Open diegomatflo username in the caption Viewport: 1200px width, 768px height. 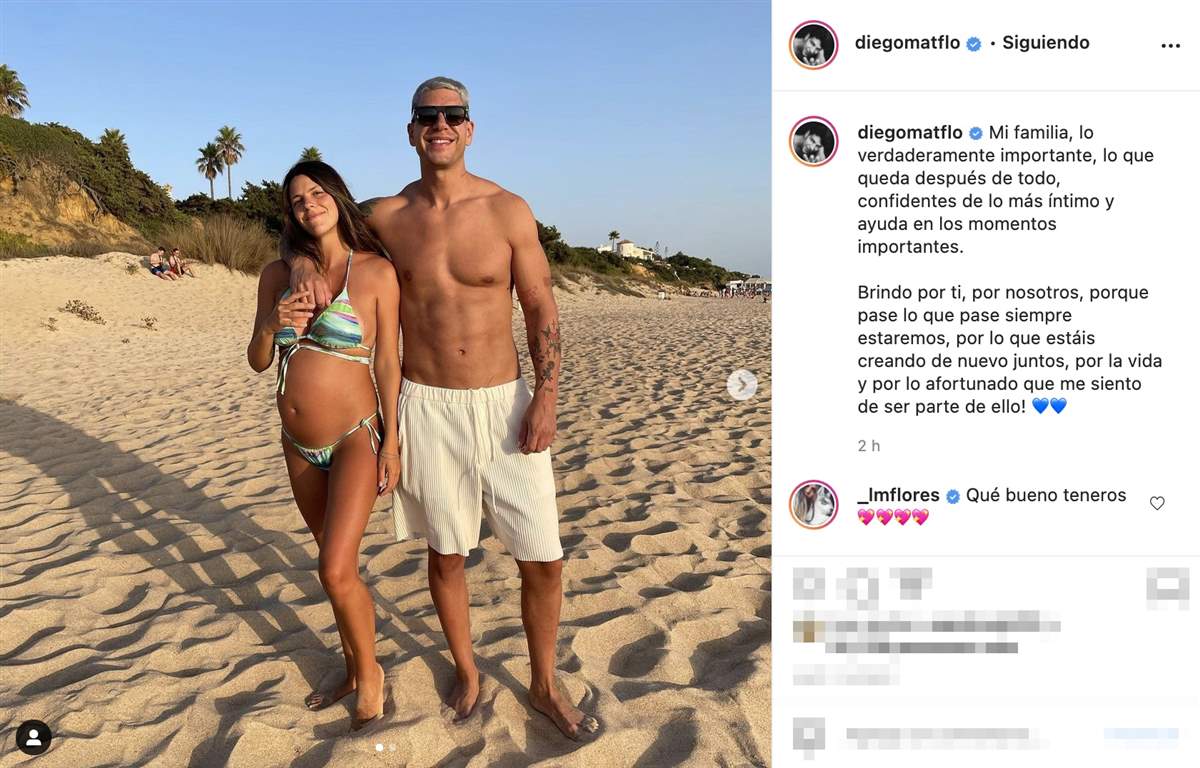910,132
